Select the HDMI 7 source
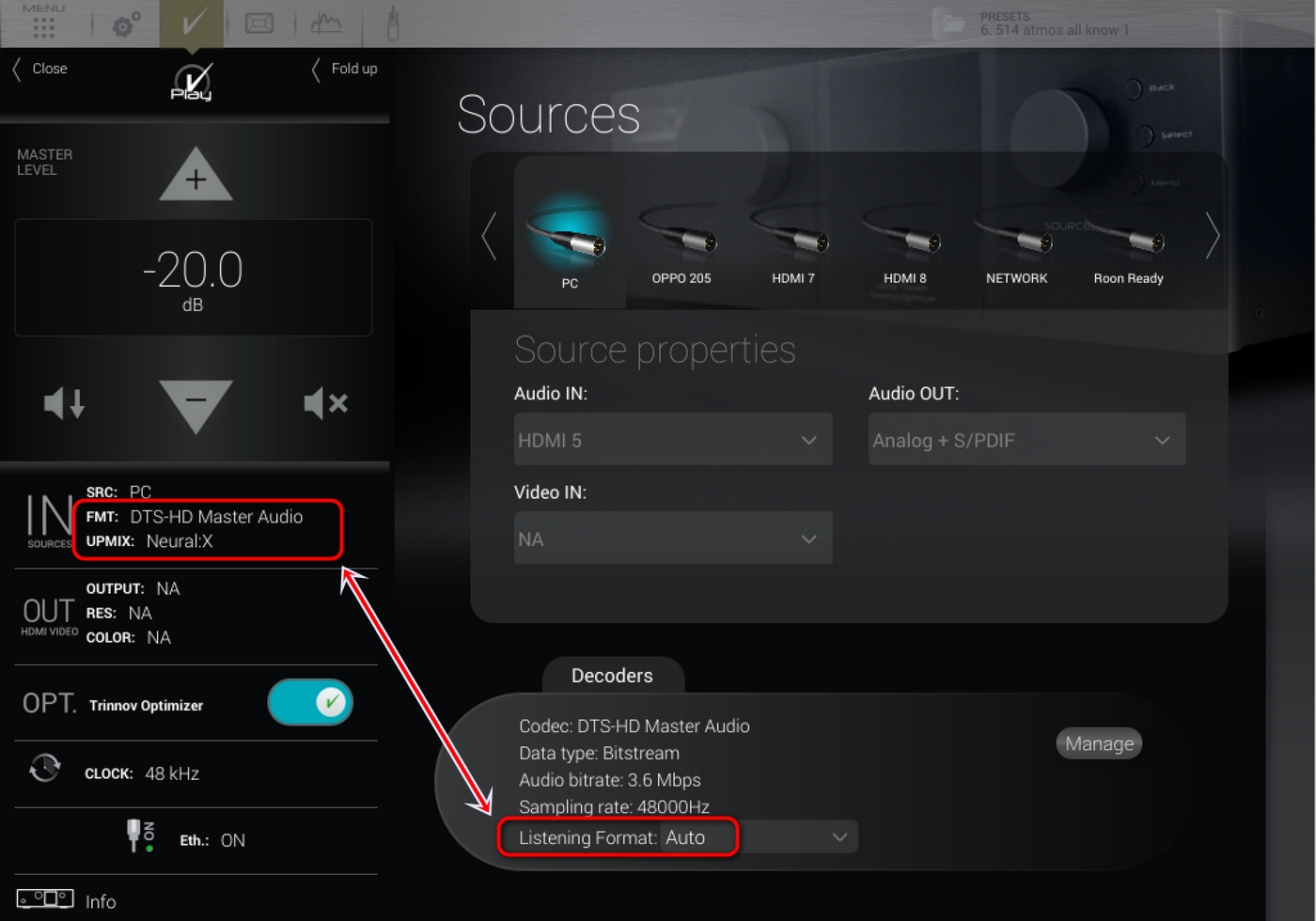 tap(793, 242)
